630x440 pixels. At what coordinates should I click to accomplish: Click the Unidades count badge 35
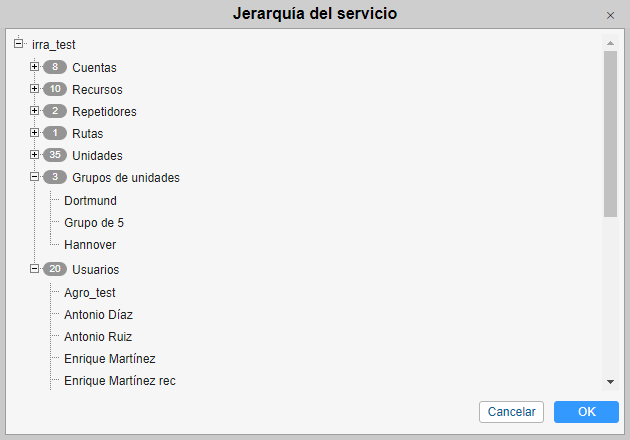click(54, 155)
